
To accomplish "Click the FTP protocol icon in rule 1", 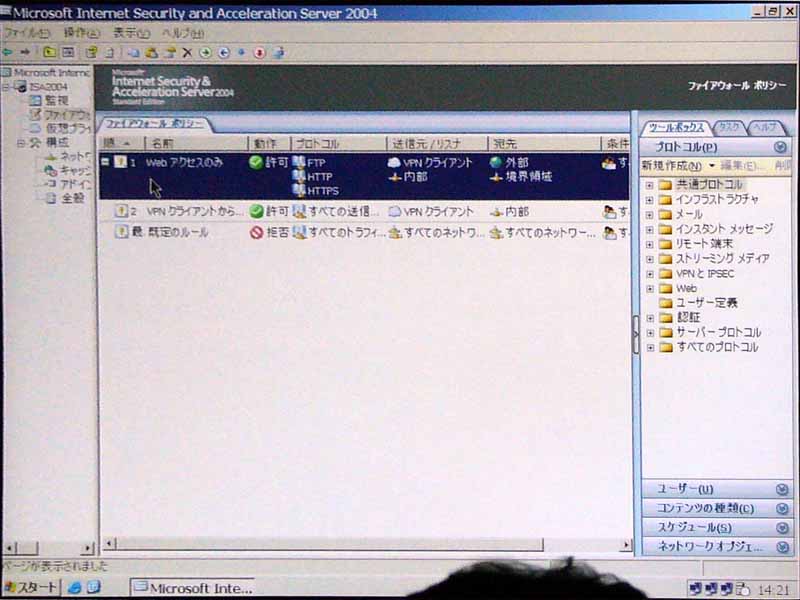I will (x=299, y=162).
